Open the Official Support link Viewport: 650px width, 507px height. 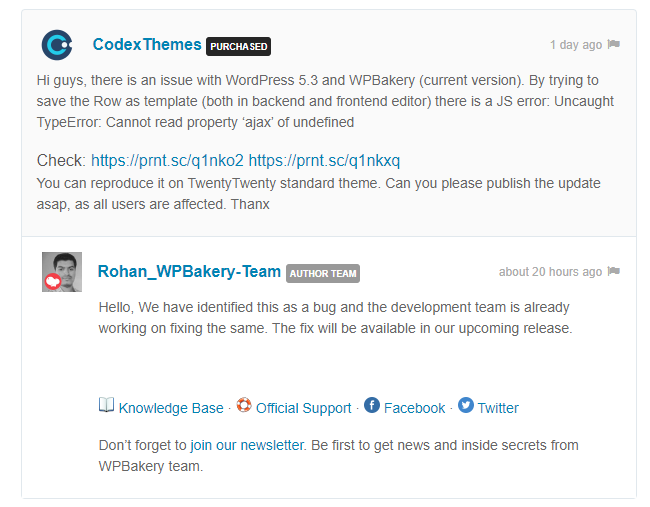(x=303, y=408)
